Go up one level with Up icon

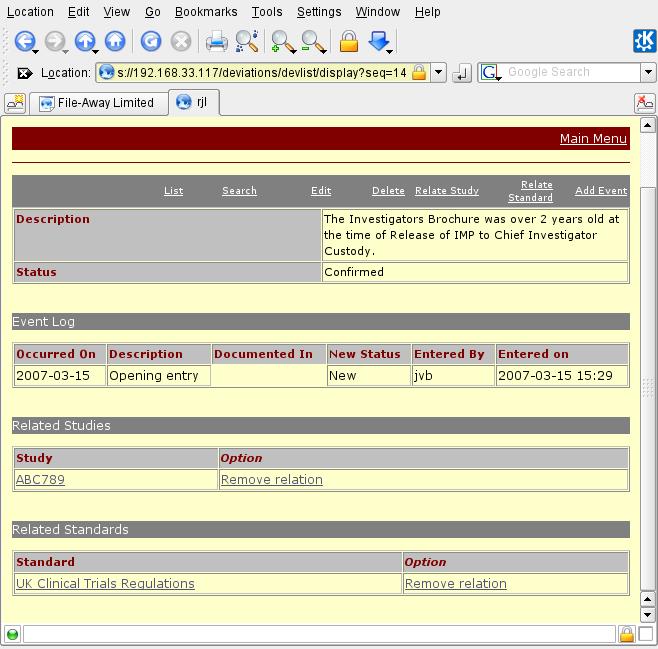coord(84,41)
